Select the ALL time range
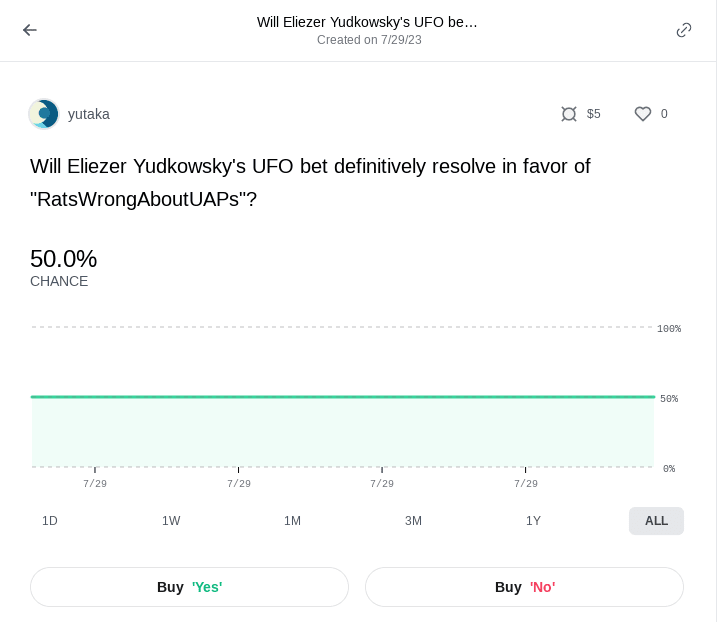The height and width of the screenshot is (622, 717). 656,521
